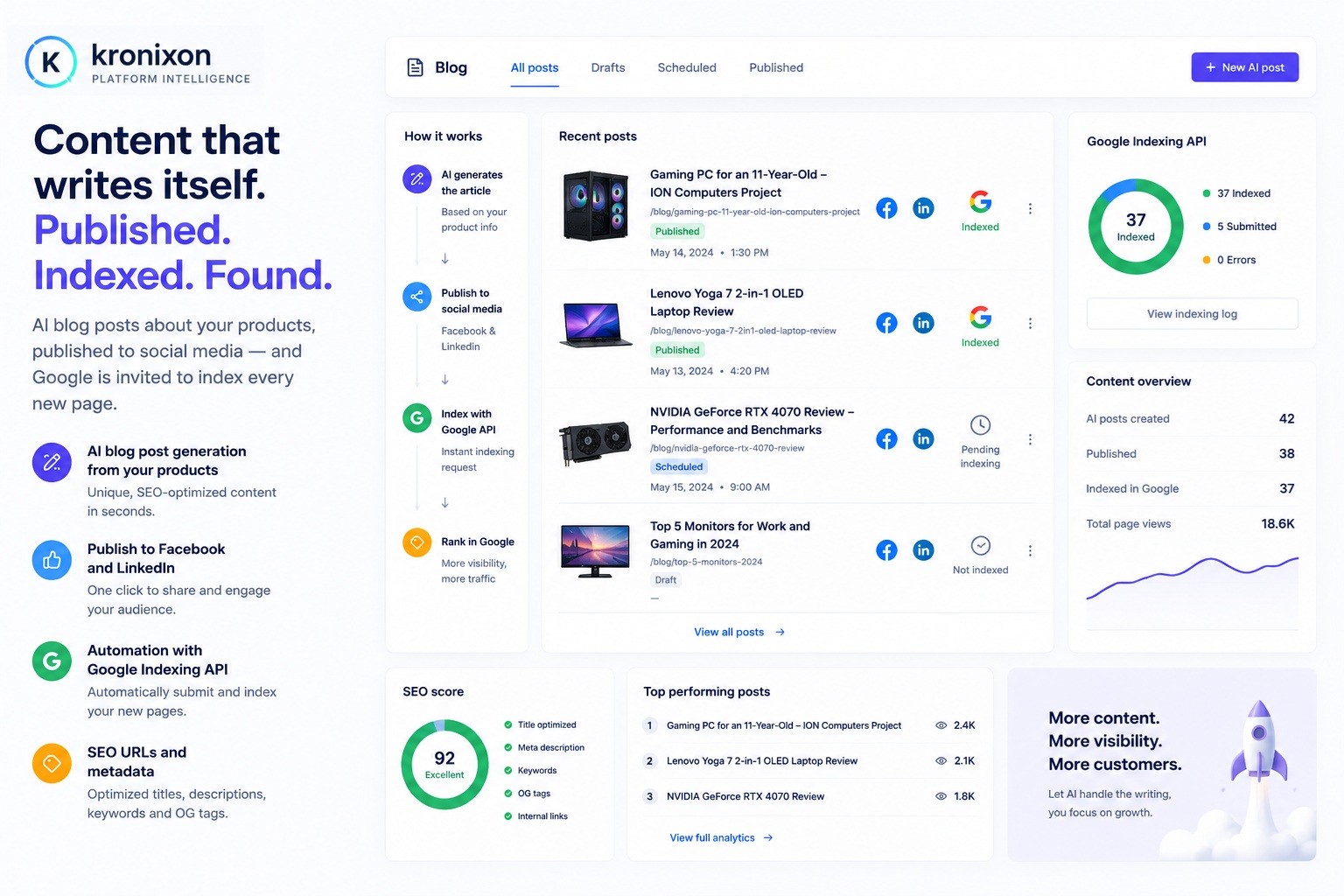Click Facebook icon for Lenovo Yoga post
The width and height of the screenshot is (1344, 896).
coord(886,323)
